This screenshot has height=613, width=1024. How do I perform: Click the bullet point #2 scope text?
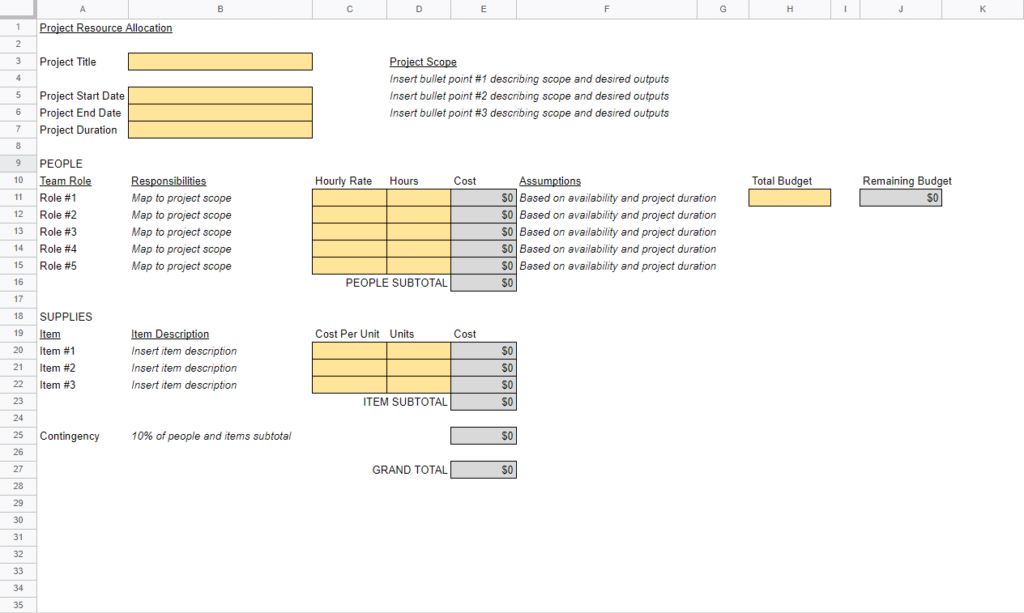(x=529, y=96)
